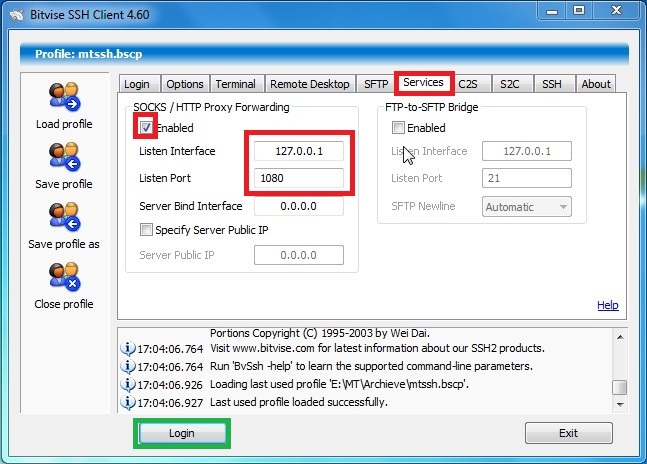The image size is (647, 464).
Task: Click the log panel scrollbar thumb
Action: point(620,387)
